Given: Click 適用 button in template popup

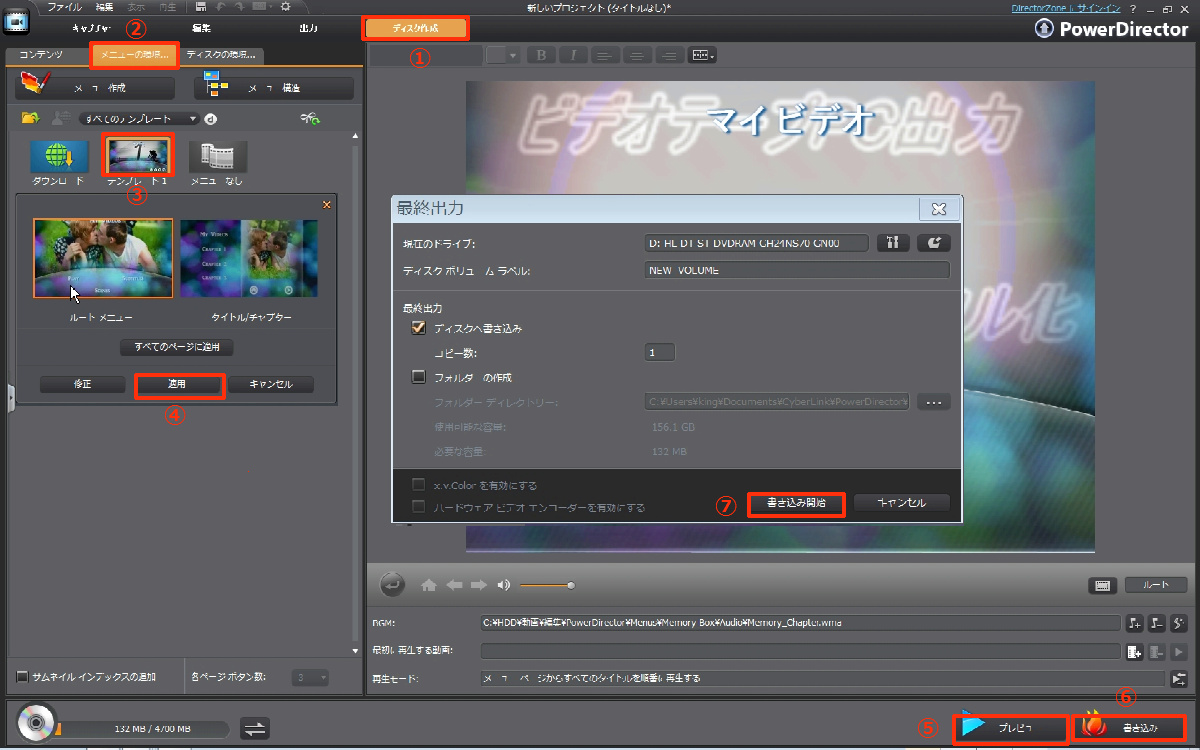Looking at the screenshot, I should (177, 384).
